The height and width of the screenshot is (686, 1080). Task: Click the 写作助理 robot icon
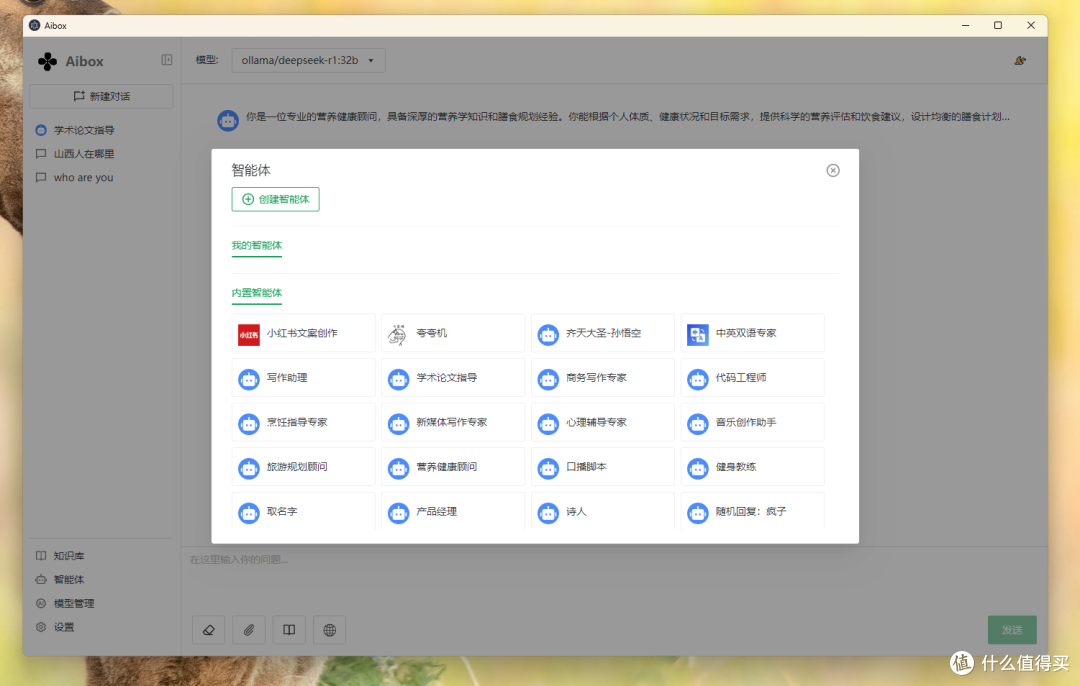[x=249, y=379]
